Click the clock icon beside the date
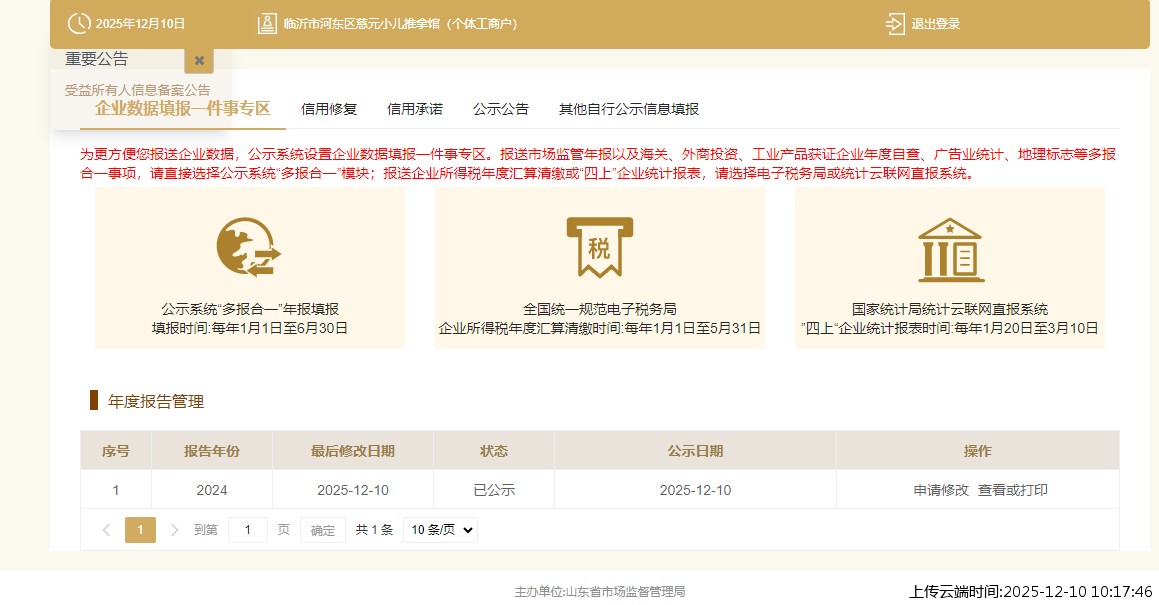 pyautogui.click(x=78, y=23)
